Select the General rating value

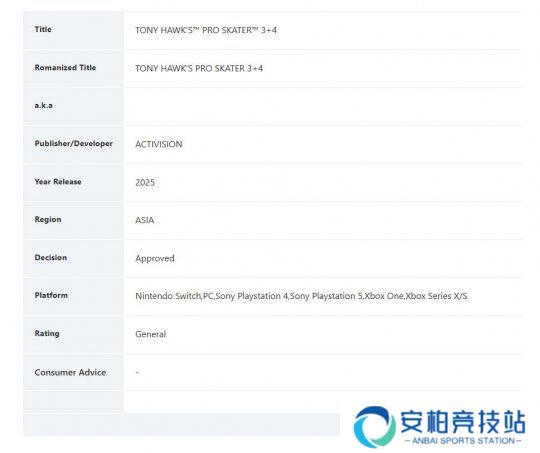click(150, 334)
